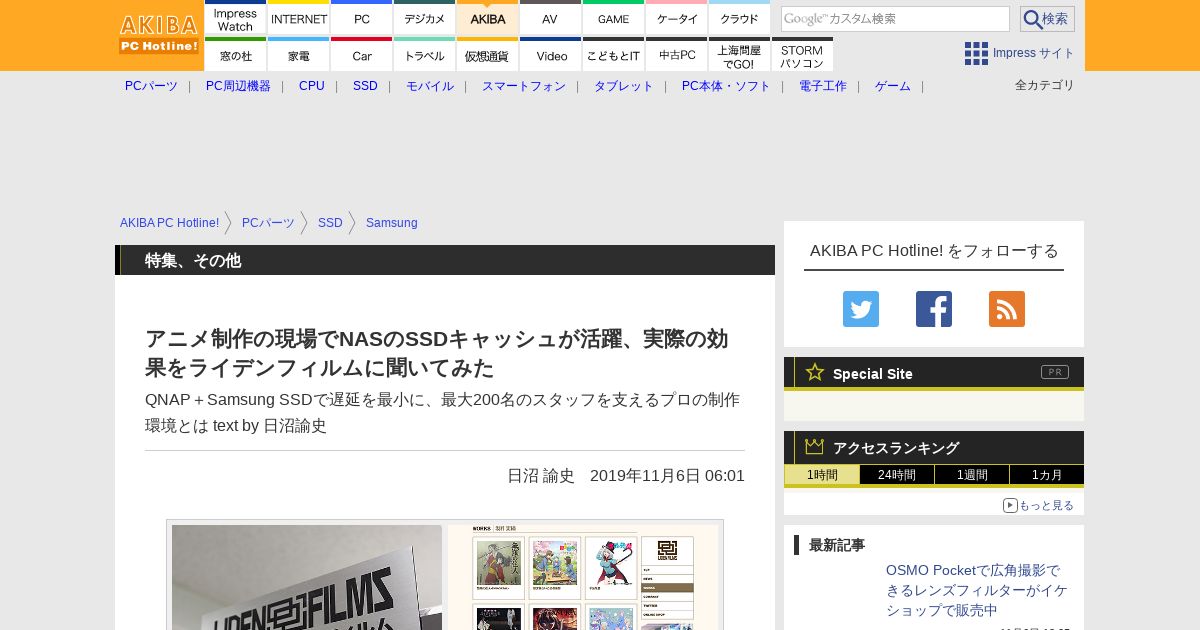This screenshot has width=1200, height=630.
Task: Open the Facebook follow icon
Action: point(933,309)
